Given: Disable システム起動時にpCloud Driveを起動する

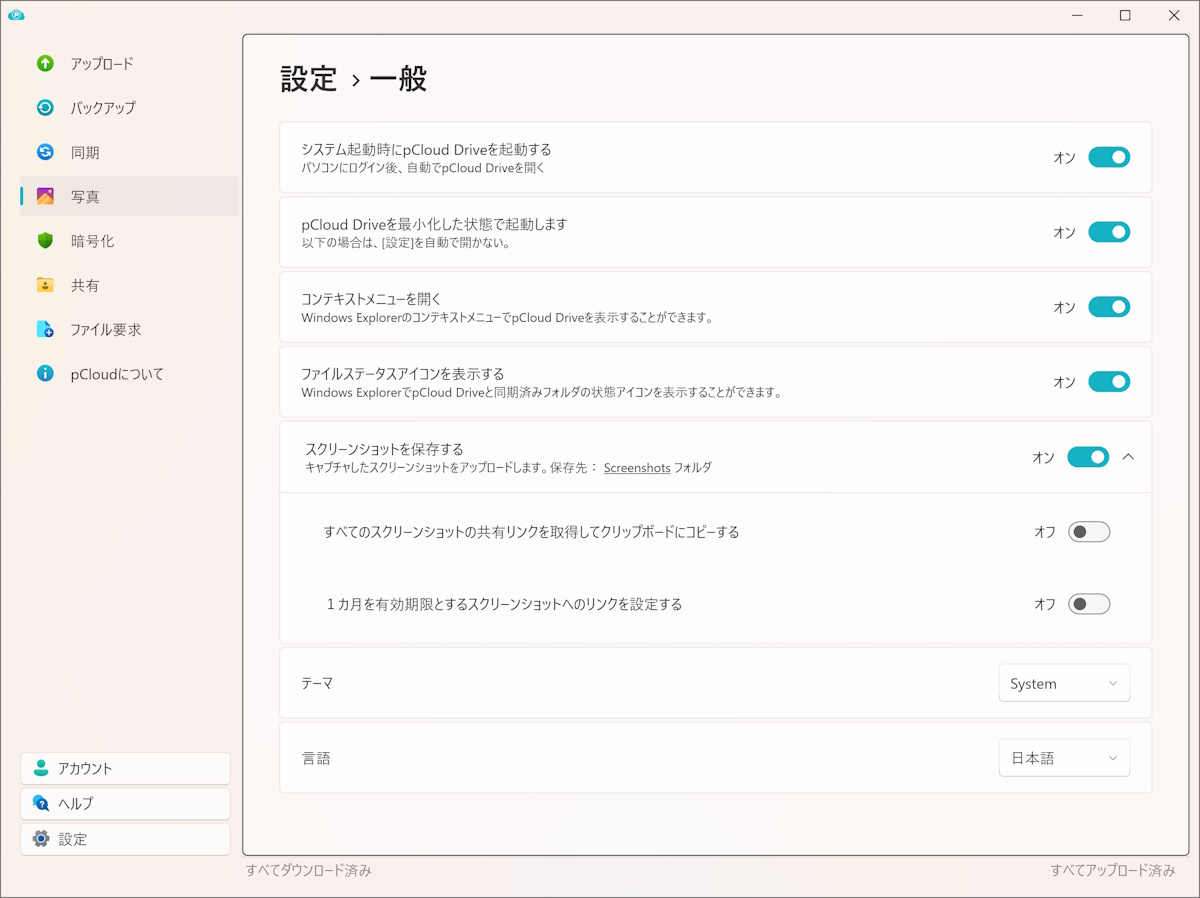Looking at the screenshot, I should click(x=1109, y=157).
